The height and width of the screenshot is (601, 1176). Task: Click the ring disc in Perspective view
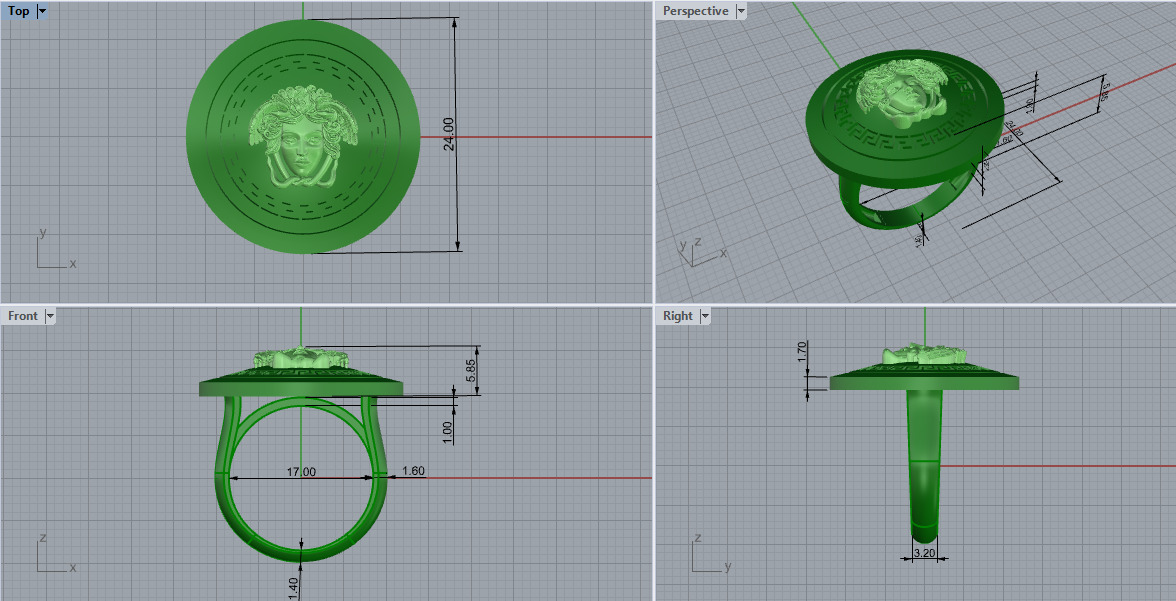click(x=905, y=120)
